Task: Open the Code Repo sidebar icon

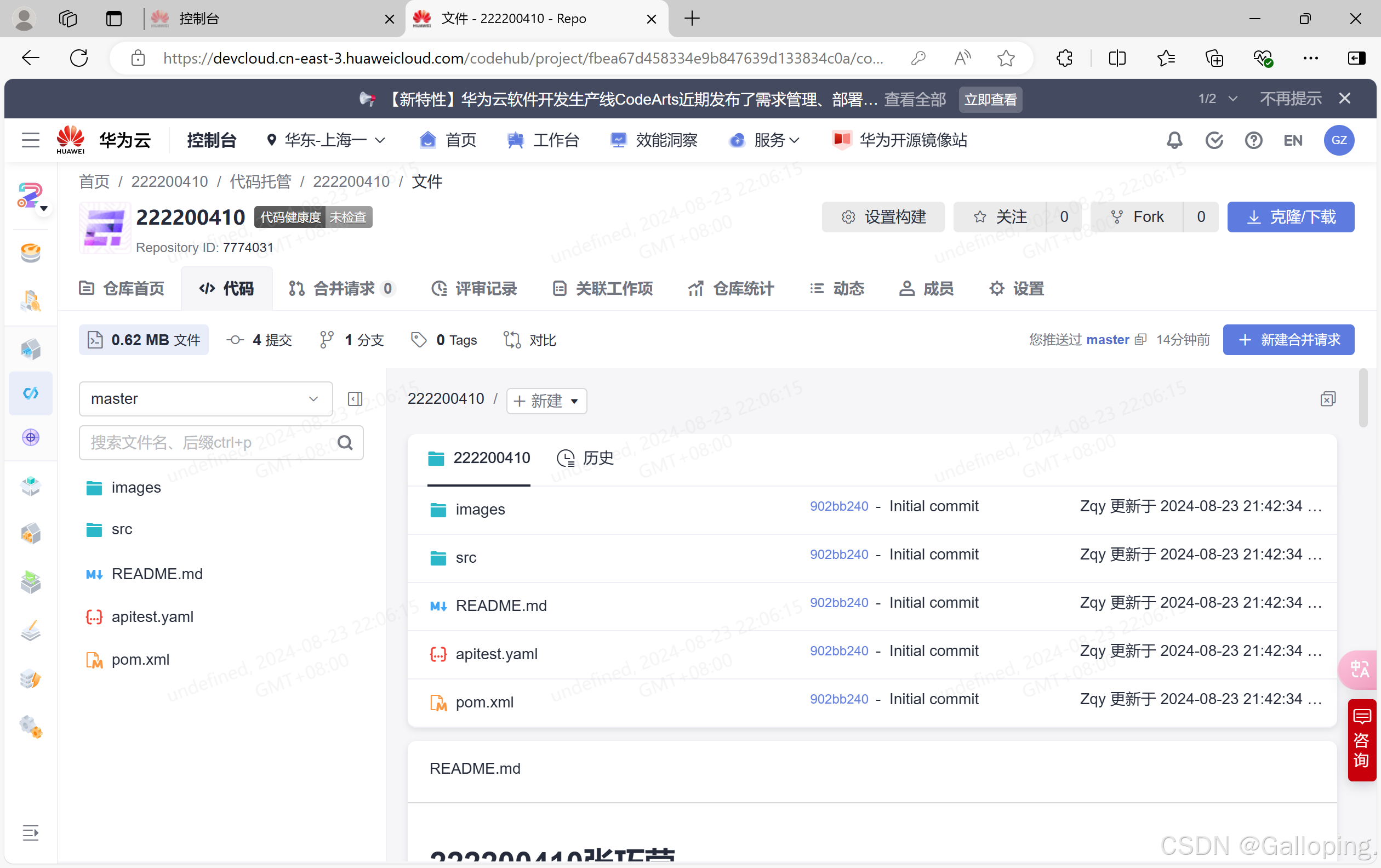Action: 30,393
